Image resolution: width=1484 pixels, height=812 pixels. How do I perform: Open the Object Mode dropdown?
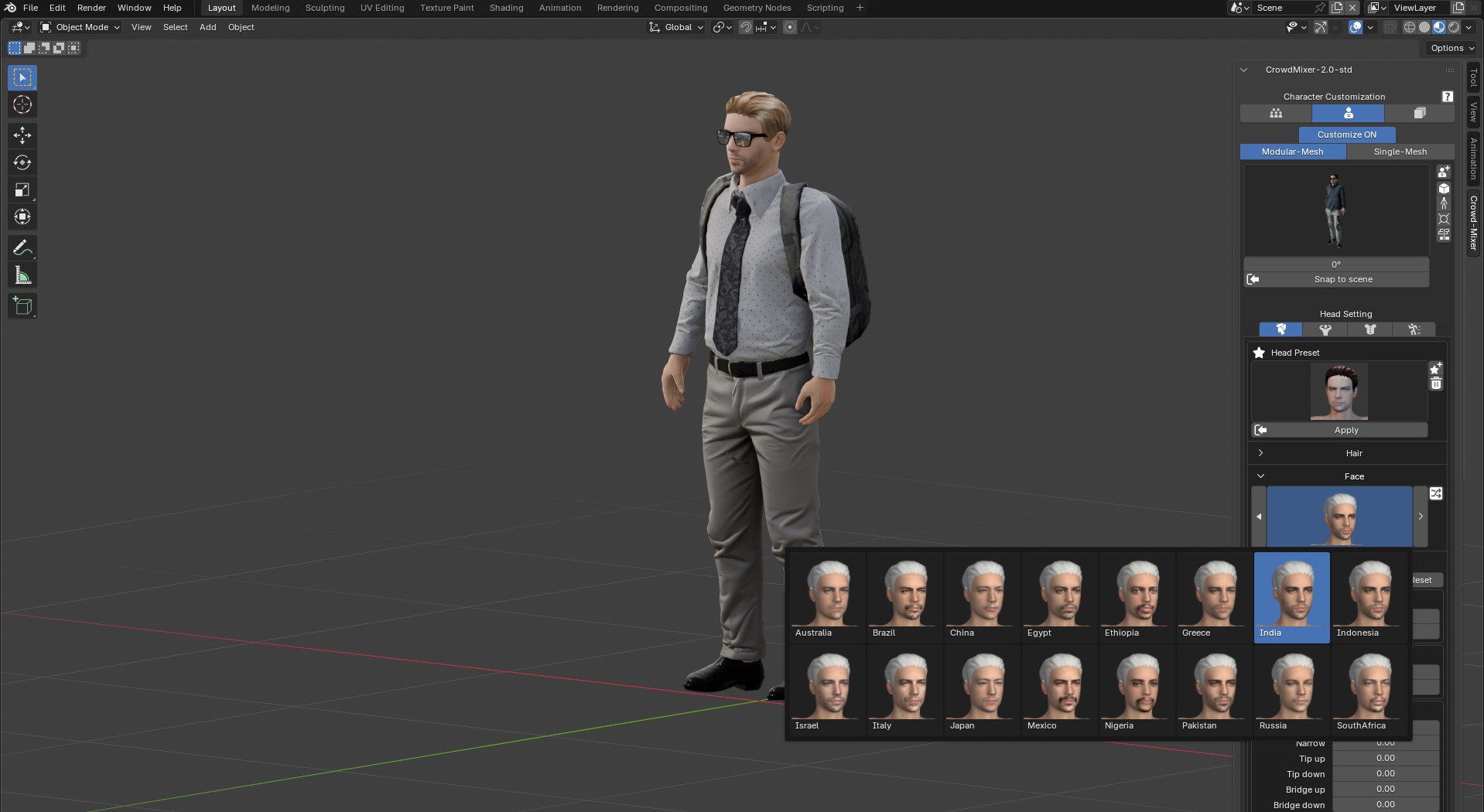click(80, 27)
